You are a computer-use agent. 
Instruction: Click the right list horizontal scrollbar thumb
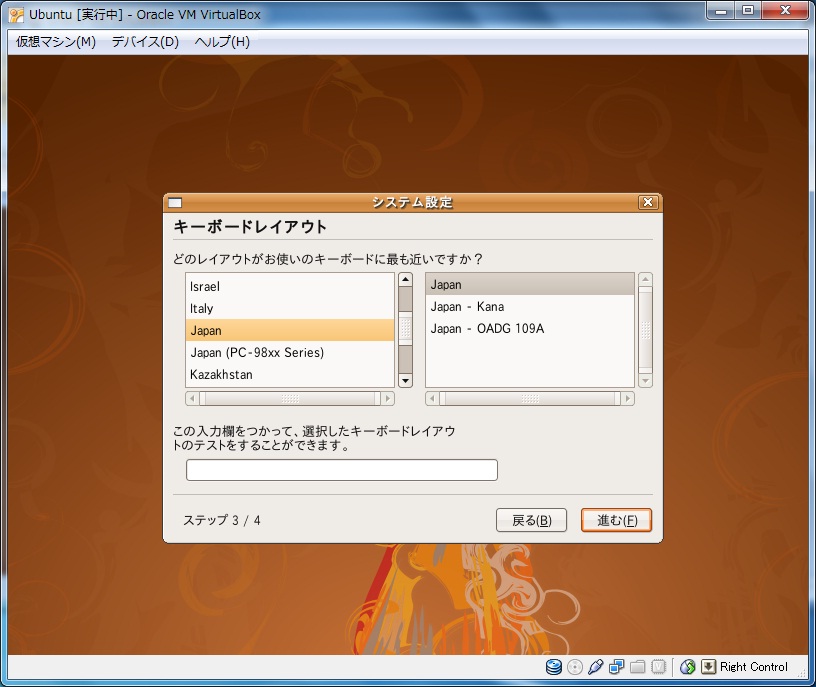[x=530, y=399]
